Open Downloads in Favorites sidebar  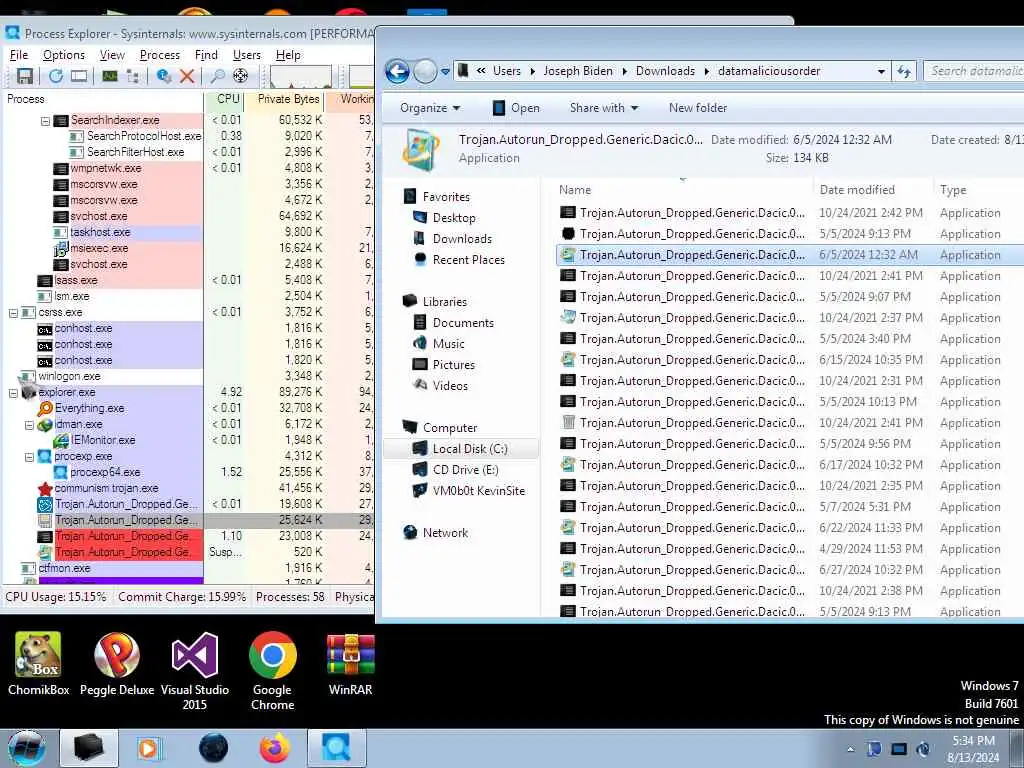462,239
